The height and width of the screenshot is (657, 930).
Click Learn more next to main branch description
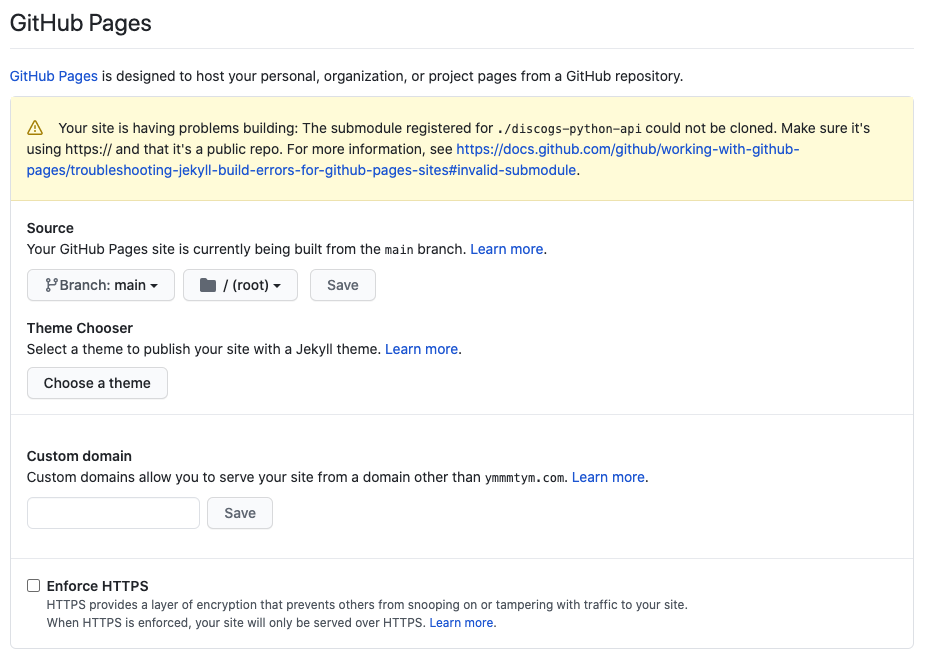tap(505, 249)
